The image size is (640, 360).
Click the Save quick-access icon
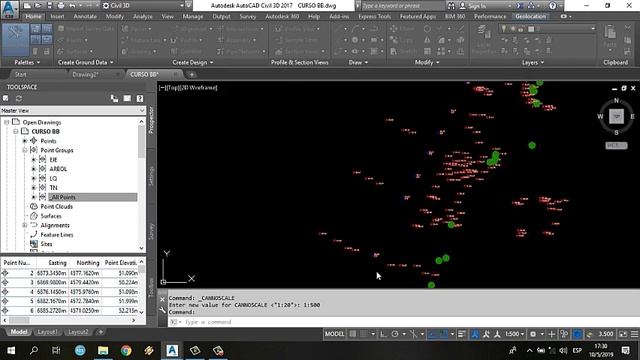[49, 6]
